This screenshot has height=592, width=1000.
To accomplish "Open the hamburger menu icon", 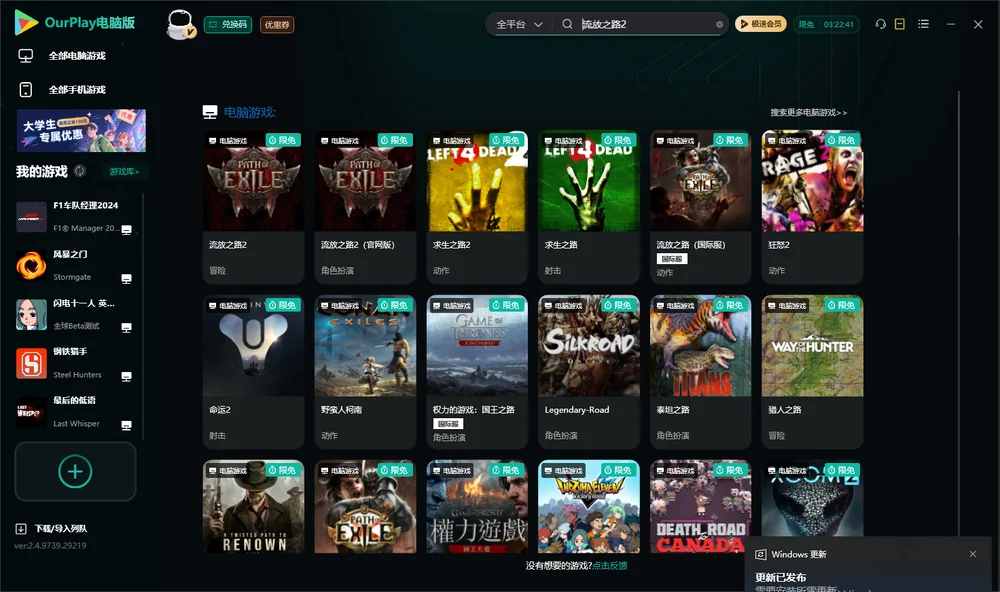I will coord(923,24).
